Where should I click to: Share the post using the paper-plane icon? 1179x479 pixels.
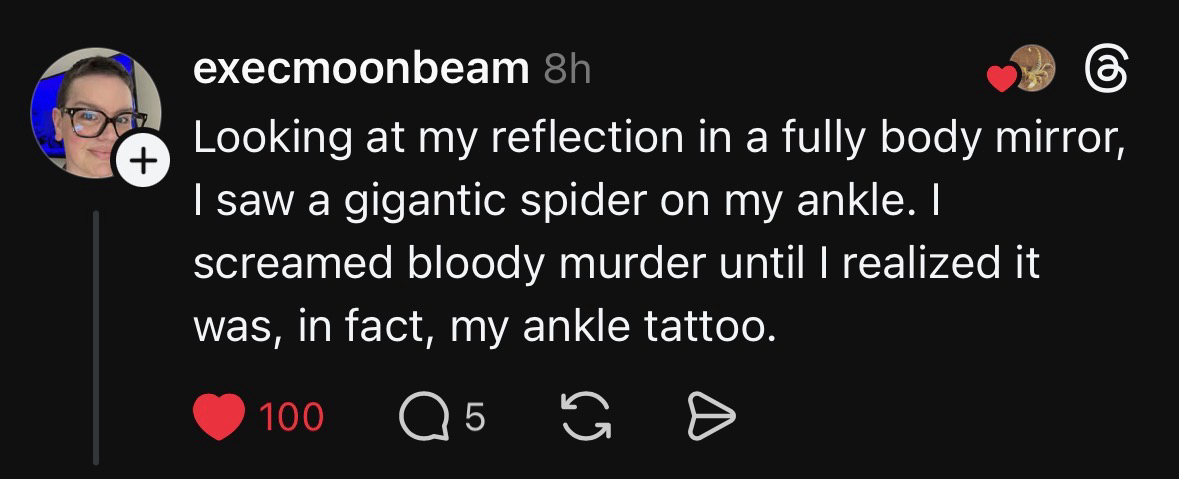(709, 416)
